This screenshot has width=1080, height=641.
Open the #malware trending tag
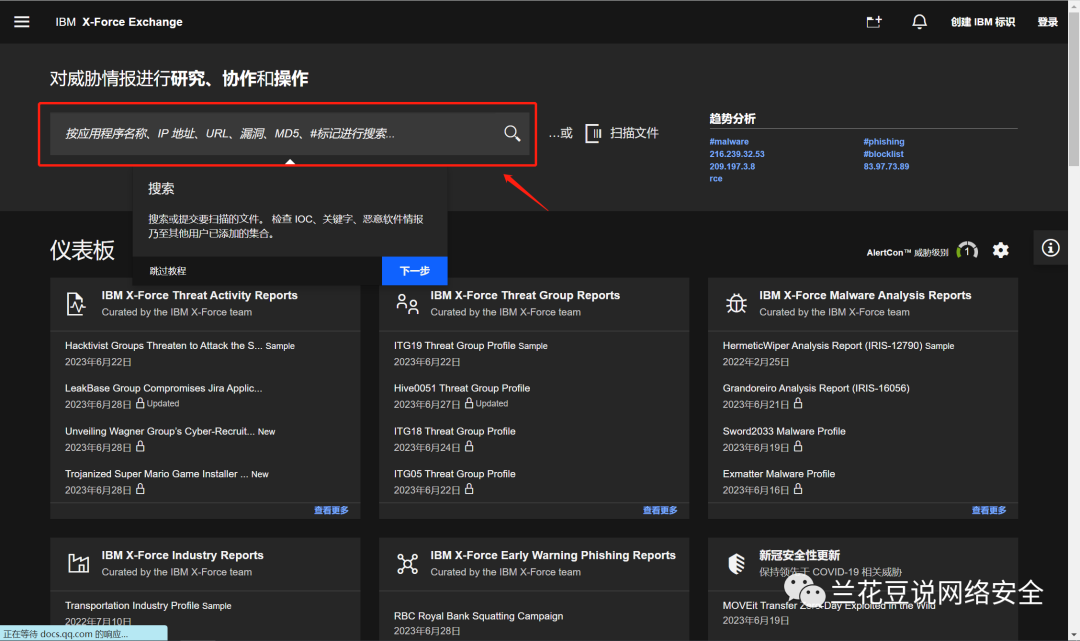[x=729, y=142]
